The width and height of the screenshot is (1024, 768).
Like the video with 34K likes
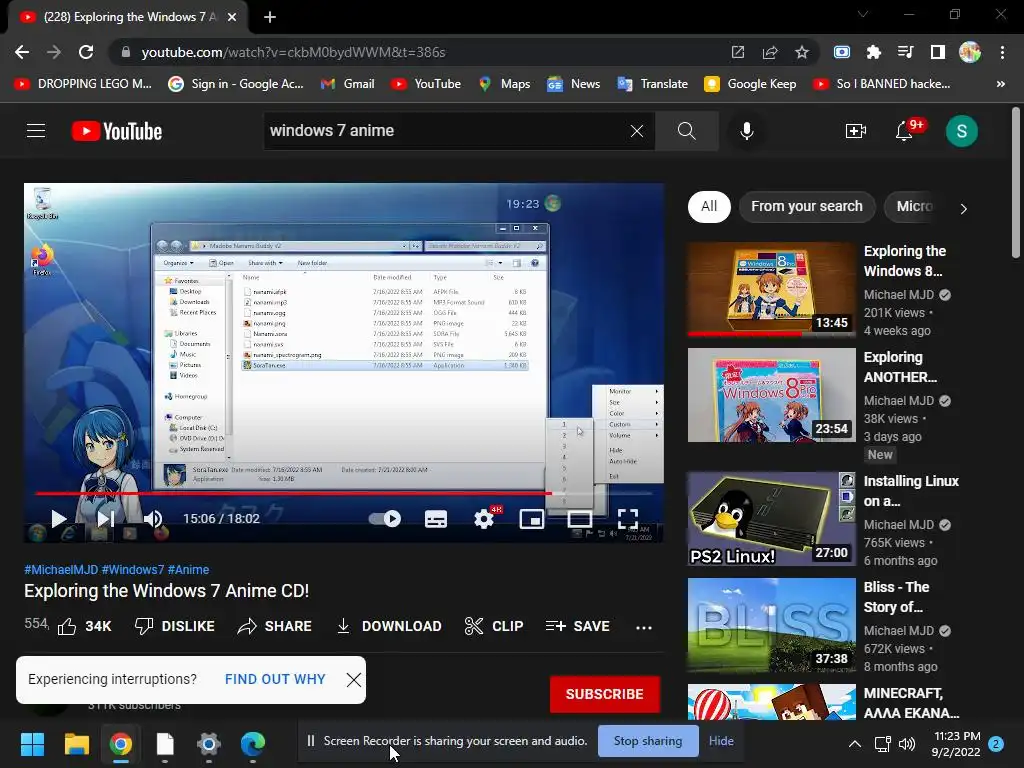[84, 626]
